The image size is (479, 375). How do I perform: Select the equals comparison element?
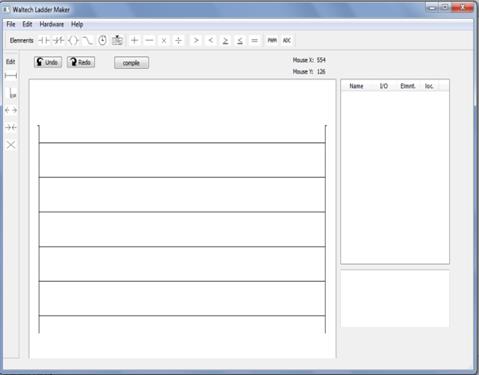pos(254,41)
